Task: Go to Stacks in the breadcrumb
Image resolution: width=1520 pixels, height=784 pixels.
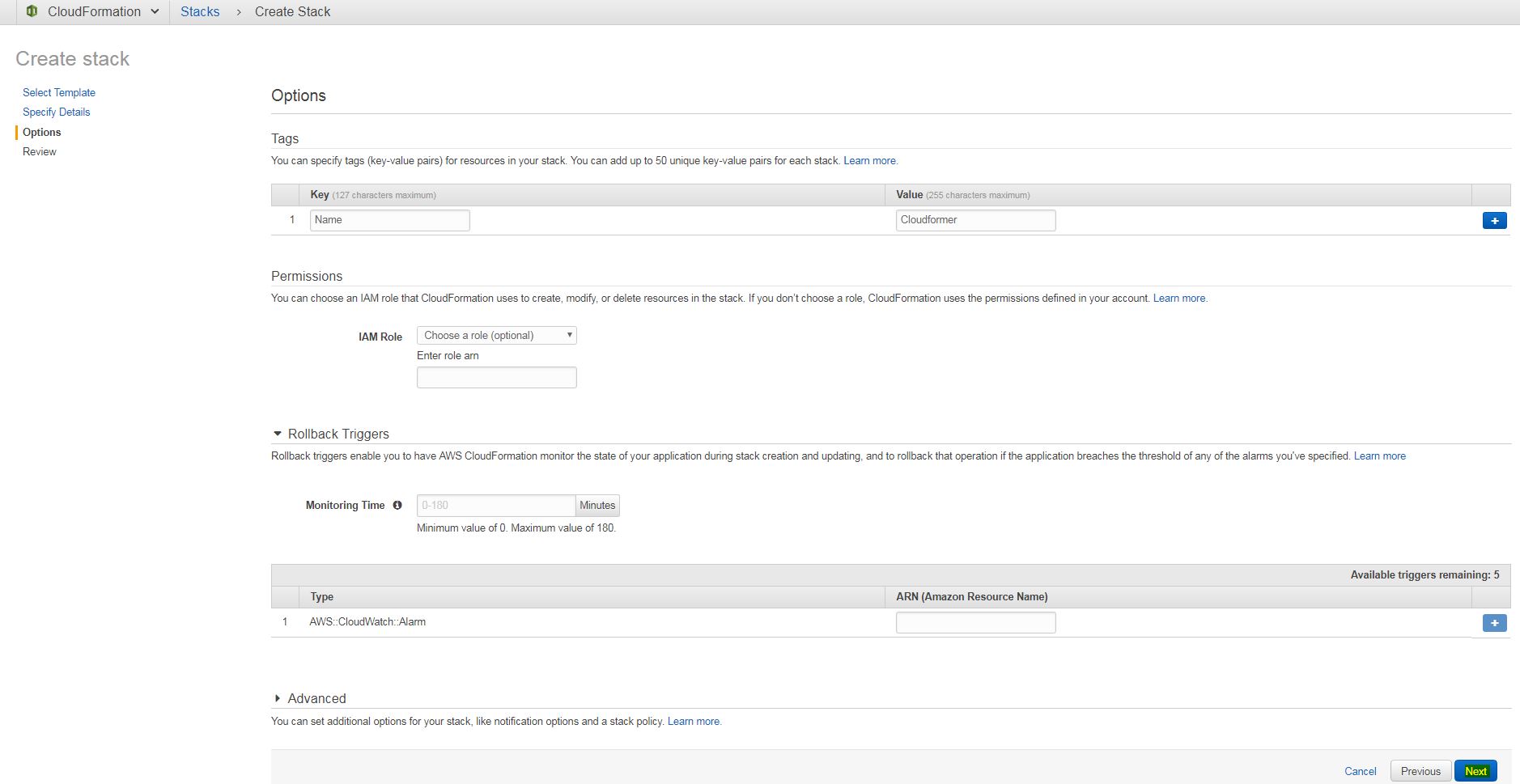Action: click(200, 11)
